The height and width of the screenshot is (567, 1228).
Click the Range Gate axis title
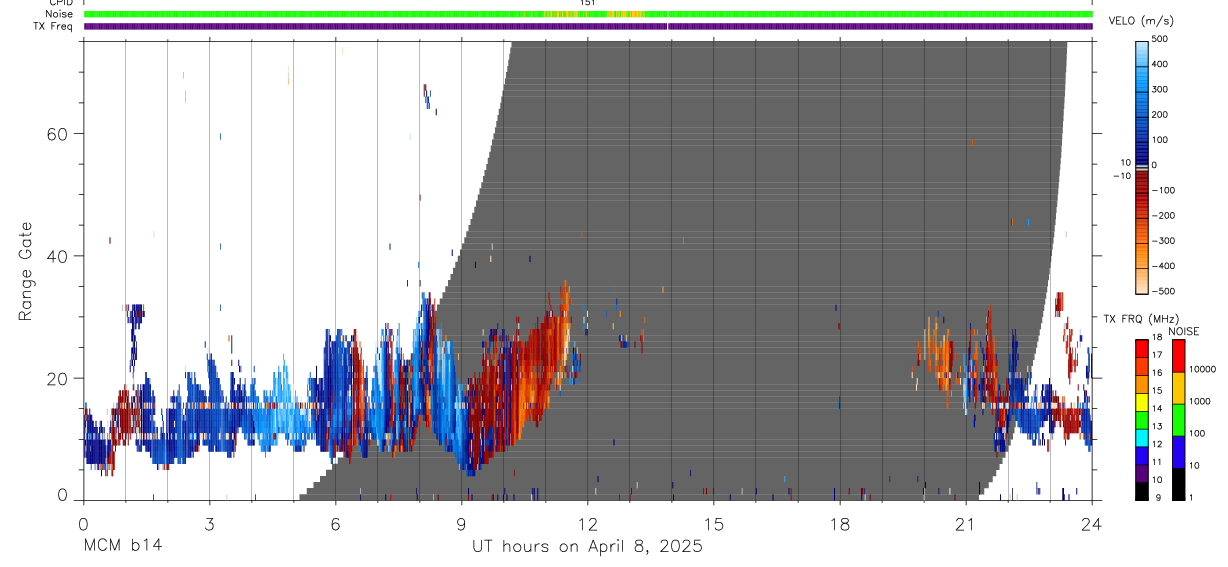click(25, 271)
